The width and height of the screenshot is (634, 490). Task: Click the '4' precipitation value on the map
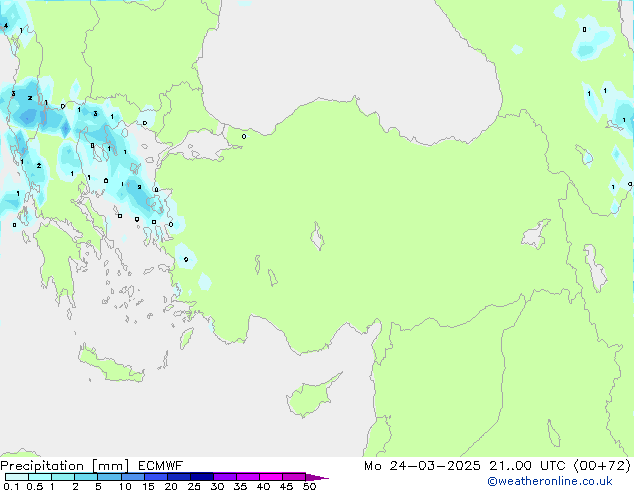6,25
